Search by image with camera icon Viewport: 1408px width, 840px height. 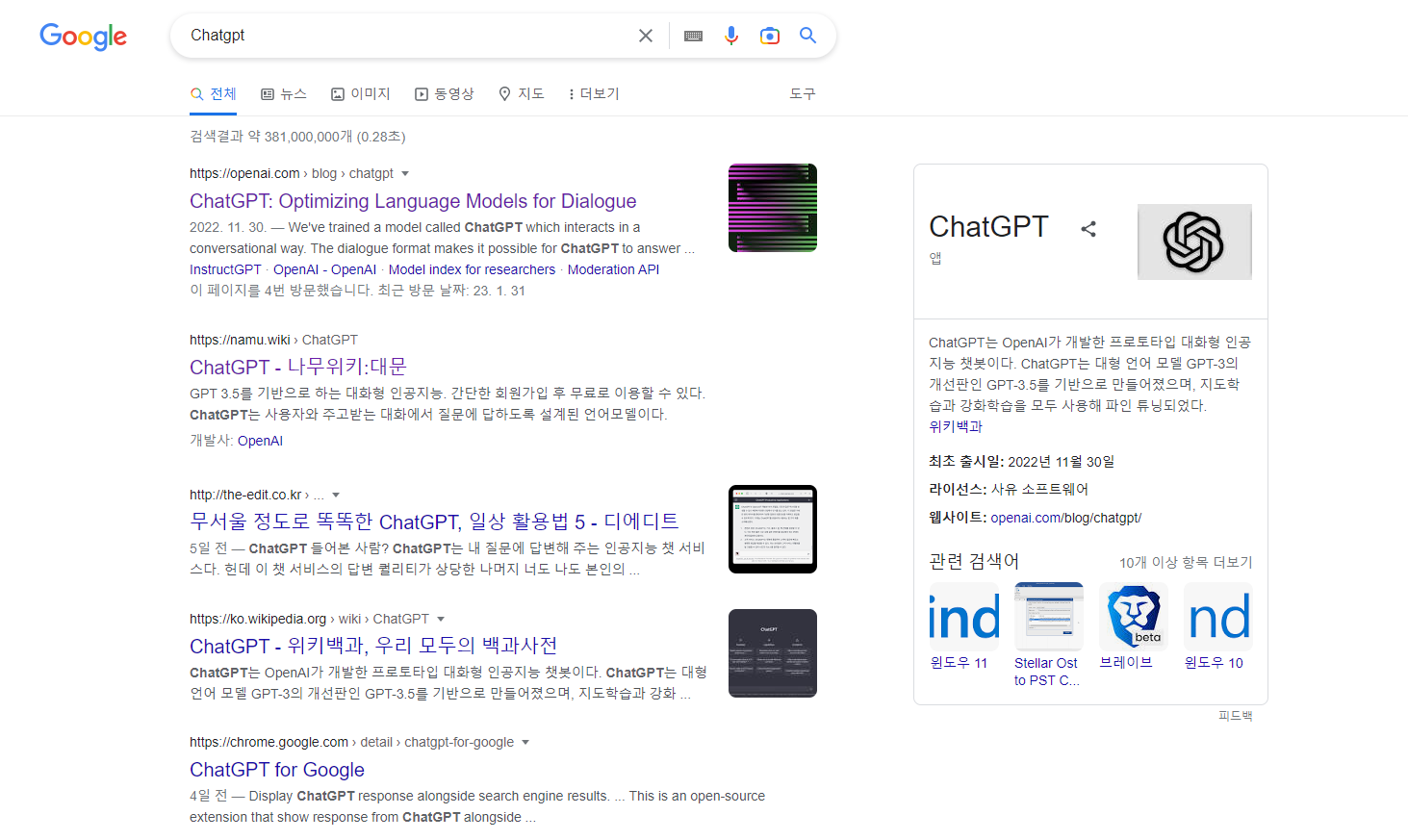(770, 36)
